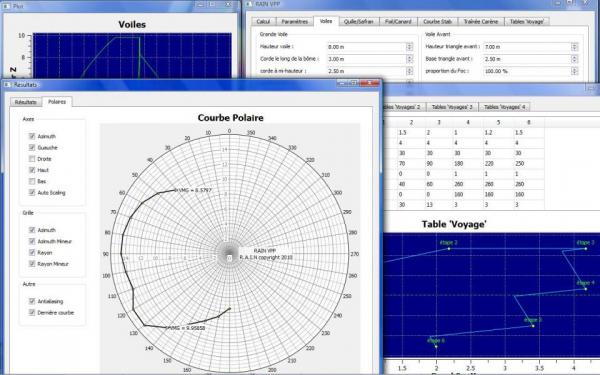Switch to the Polaires tab
Image resolution: width=600 pixels, height=375 pixels.
(57, 102)
